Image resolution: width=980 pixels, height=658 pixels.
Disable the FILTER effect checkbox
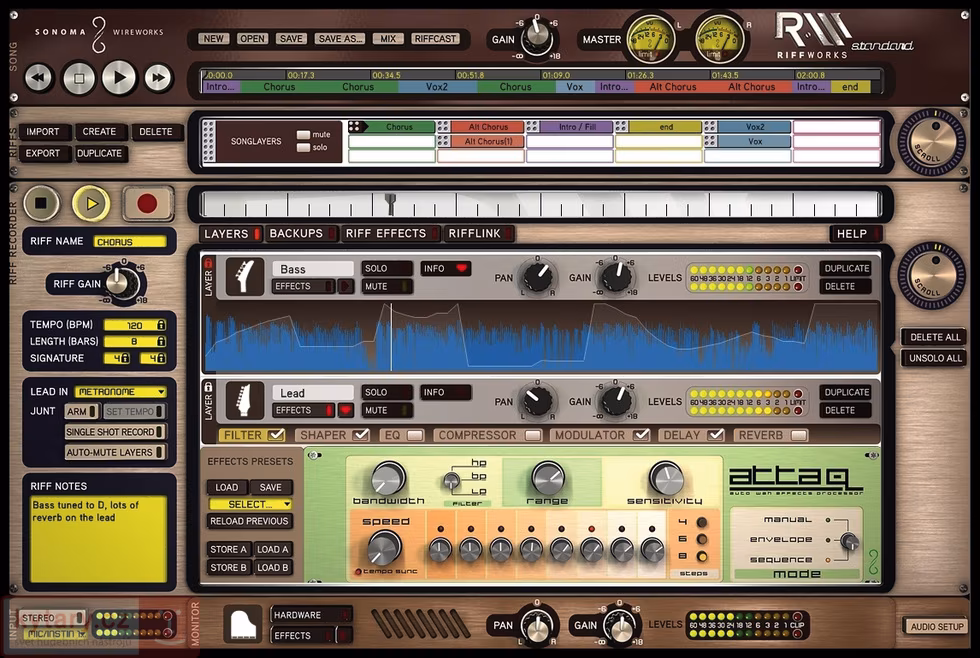tap(276, 435)
